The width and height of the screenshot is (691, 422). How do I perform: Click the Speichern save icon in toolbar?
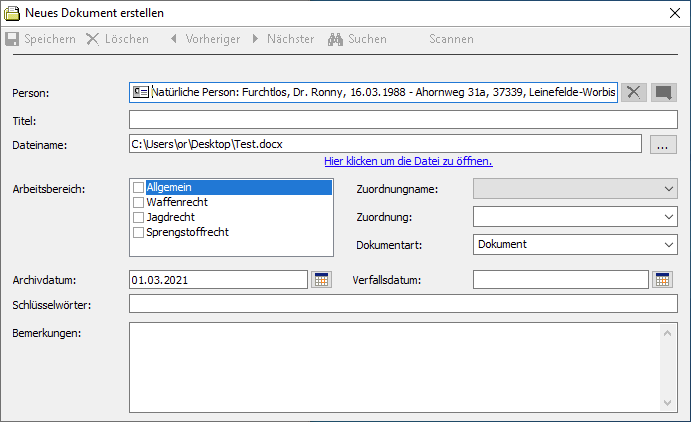pos(13,39)
